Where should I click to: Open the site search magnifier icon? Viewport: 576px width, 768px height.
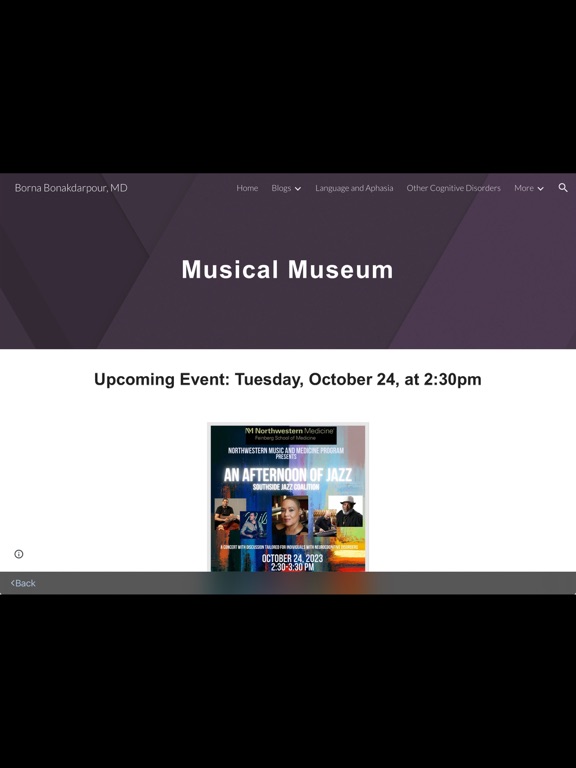563,188
